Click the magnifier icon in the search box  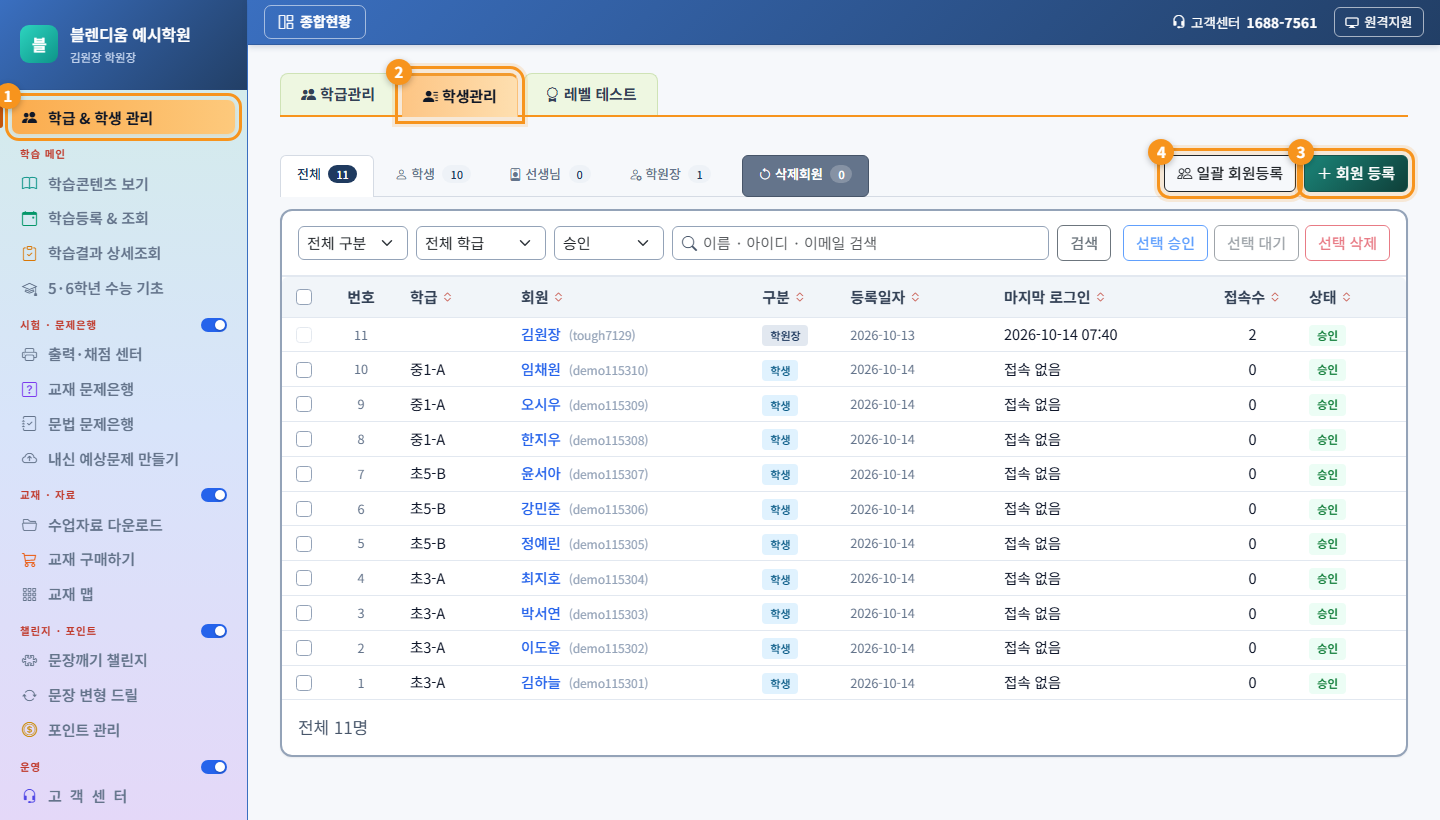[x=689, y=243]
